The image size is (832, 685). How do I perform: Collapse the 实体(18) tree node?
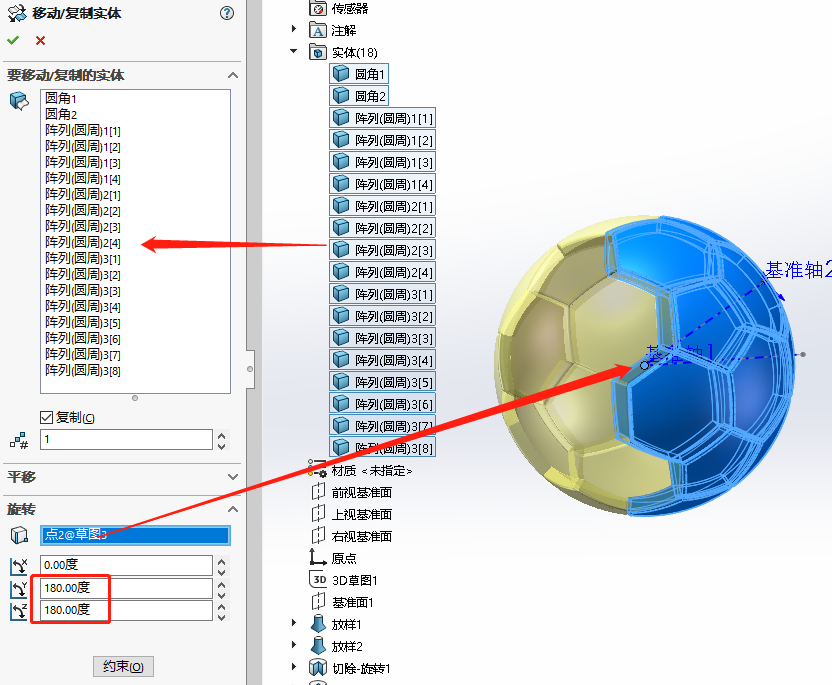(x=293, y=52)
